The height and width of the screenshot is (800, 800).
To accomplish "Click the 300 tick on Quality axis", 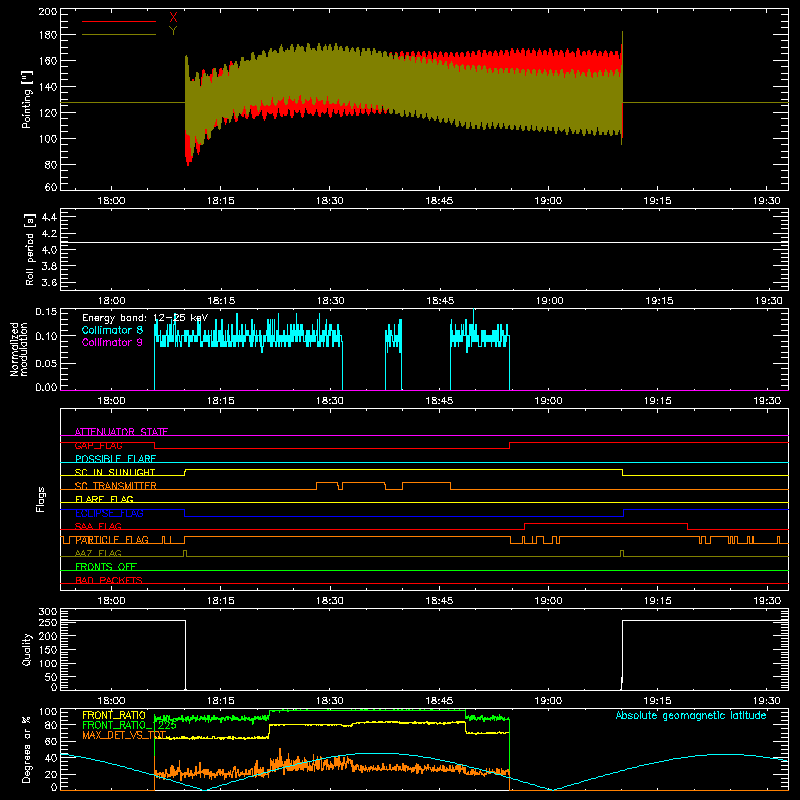I will pos(48,612).
